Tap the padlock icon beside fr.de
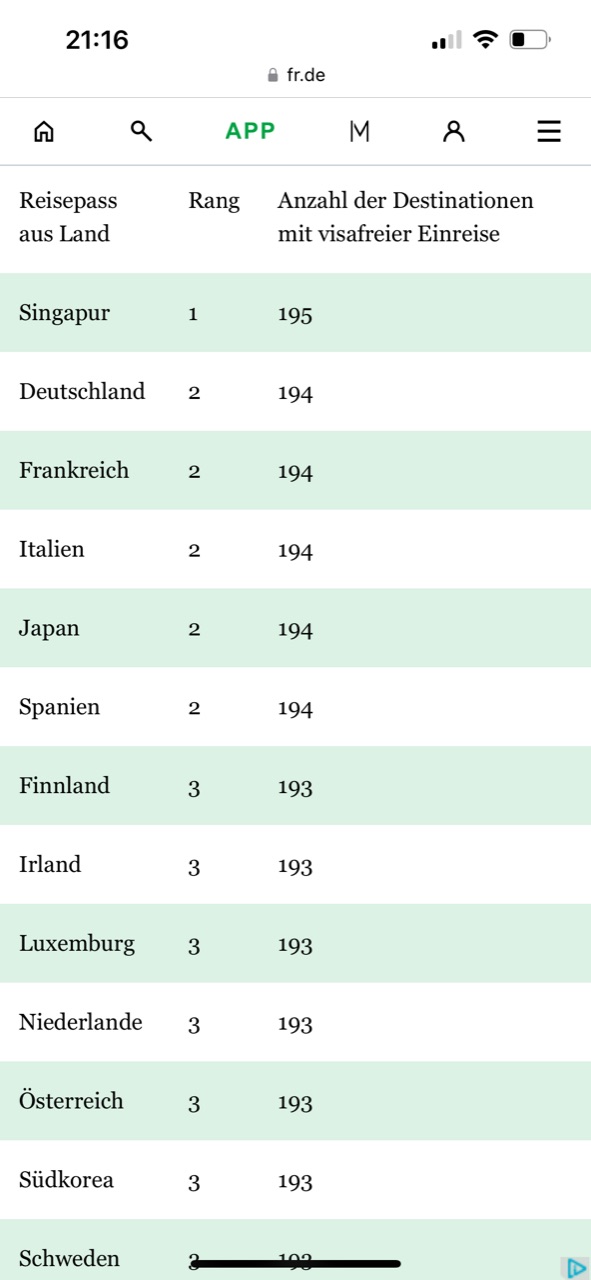The height and width of the screenshot is (1280, 591). pos(273,75)
